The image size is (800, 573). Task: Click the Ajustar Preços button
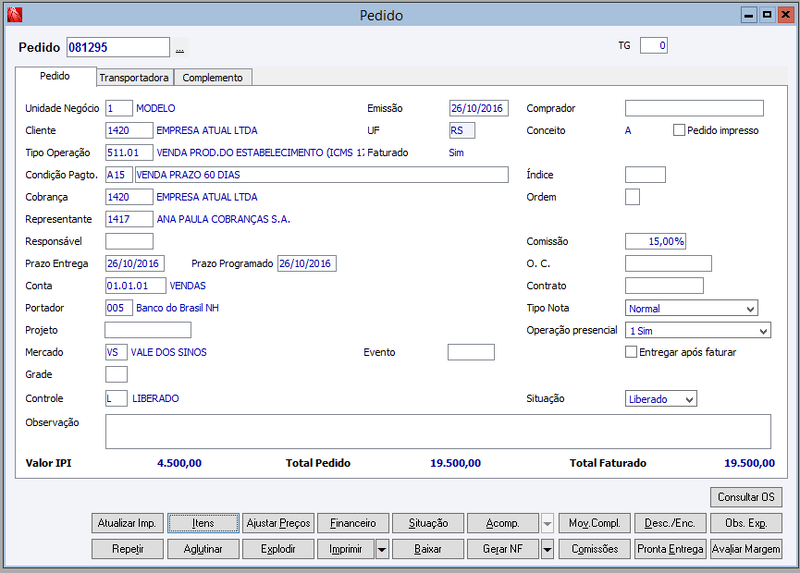click(278, 524)
